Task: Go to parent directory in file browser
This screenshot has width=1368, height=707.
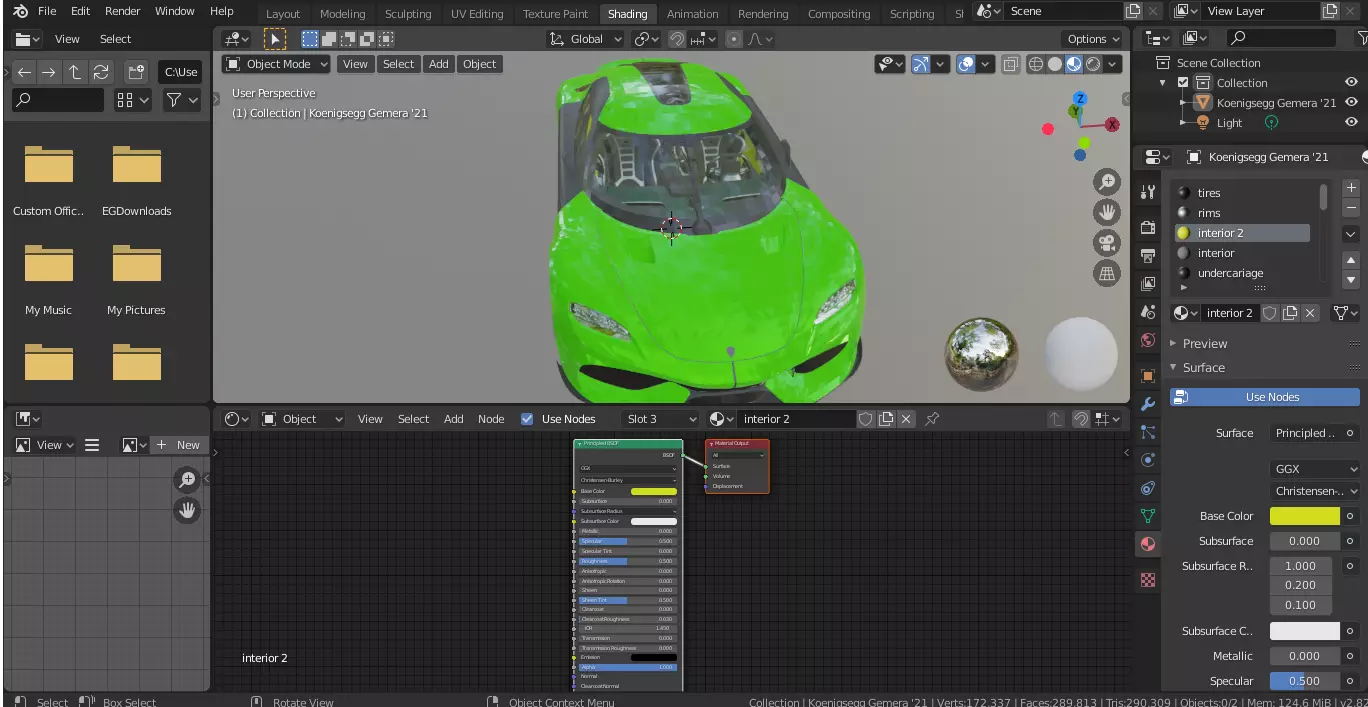Action: 75,72
